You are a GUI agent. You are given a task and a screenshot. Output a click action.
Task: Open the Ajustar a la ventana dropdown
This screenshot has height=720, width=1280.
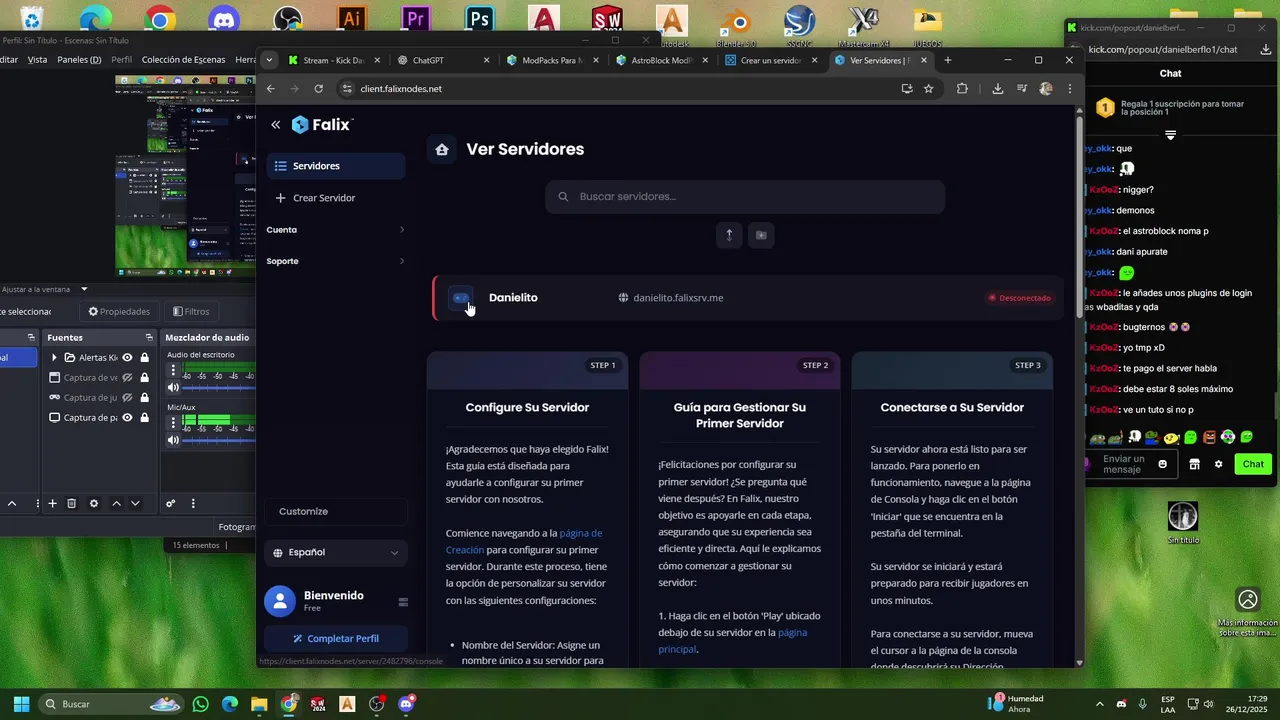click(45, 290)
